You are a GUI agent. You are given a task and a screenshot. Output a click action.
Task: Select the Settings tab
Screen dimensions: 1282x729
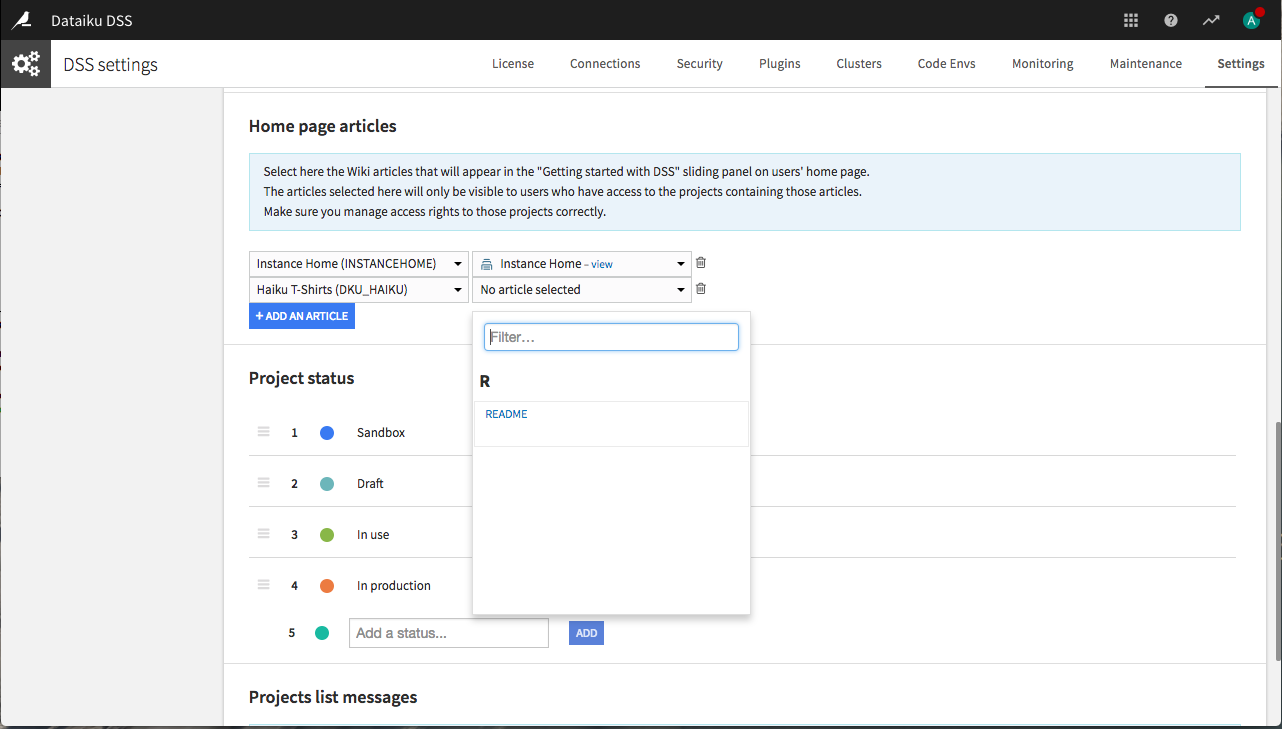[1241, 63]
